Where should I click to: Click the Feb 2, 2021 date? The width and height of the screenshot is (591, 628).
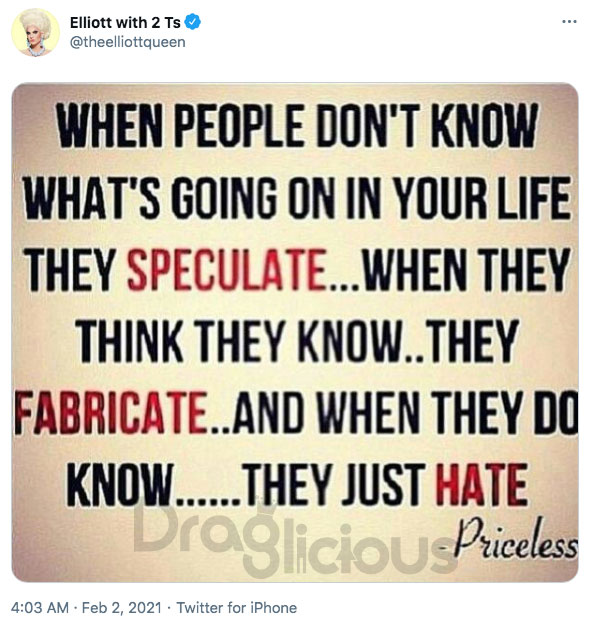tap(122, 608)
